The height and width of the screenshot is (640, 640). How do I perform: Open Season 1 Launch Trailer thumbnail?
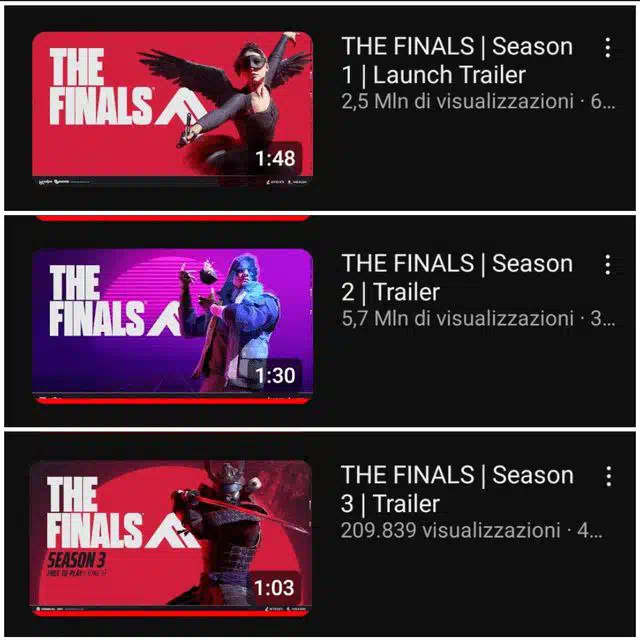click(173, 109)
